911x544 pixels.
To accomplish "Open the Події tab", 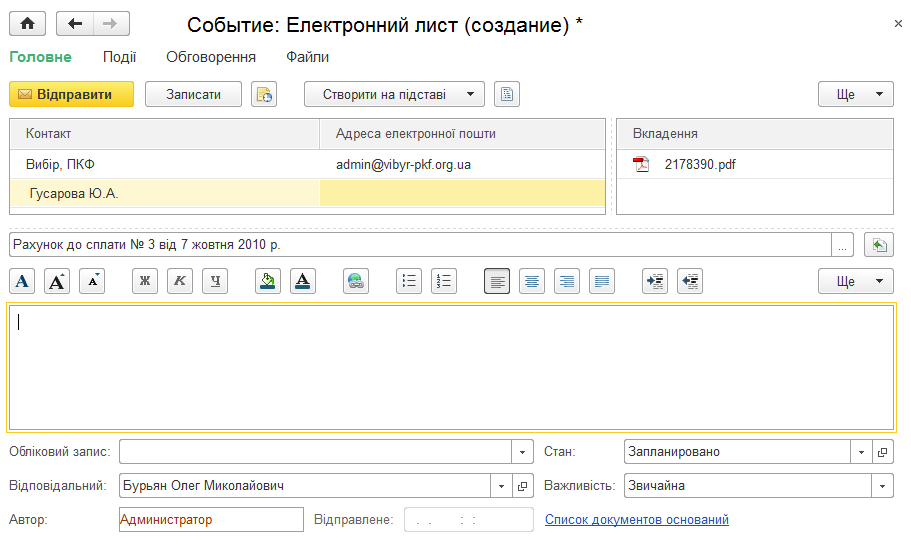I will 119,57.
